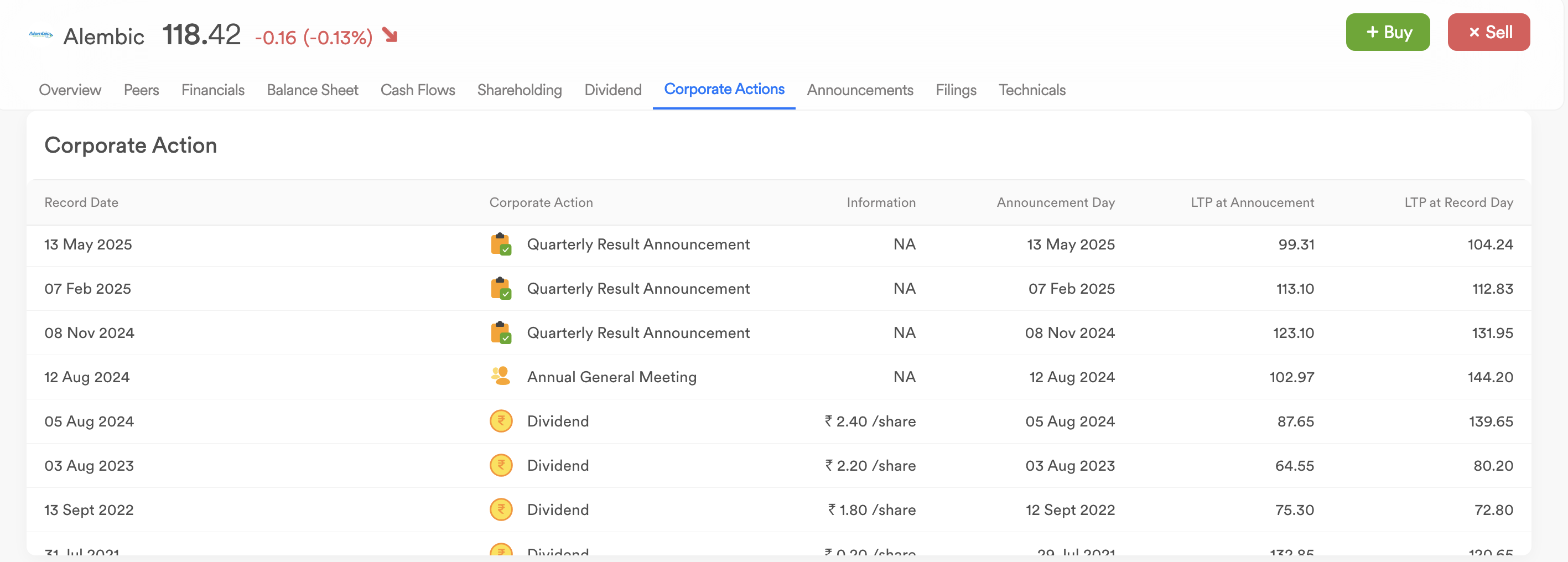Screen dimensions: 1568x562
Task: Click the 144.20 LTP value
Action: tap(1490, 377)
